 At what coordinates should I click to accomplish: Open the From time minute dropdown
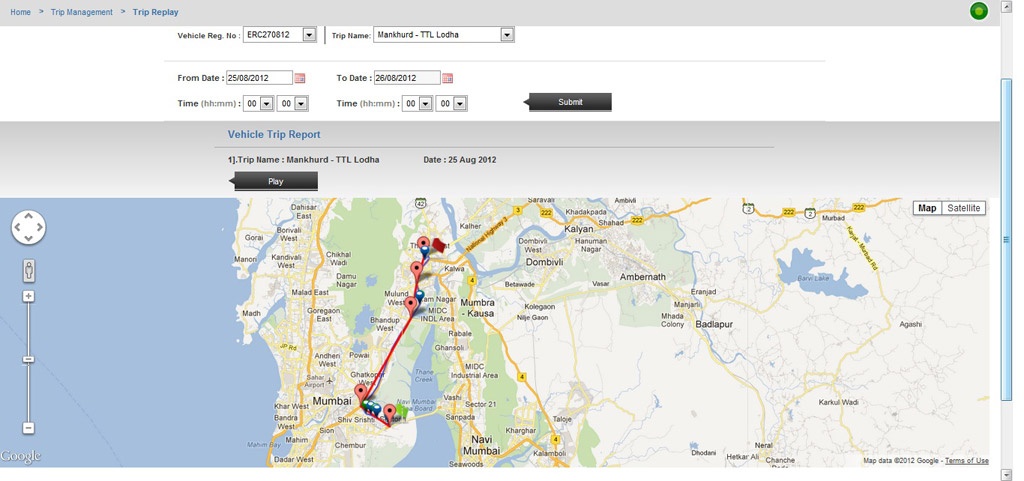click(300, 103)
